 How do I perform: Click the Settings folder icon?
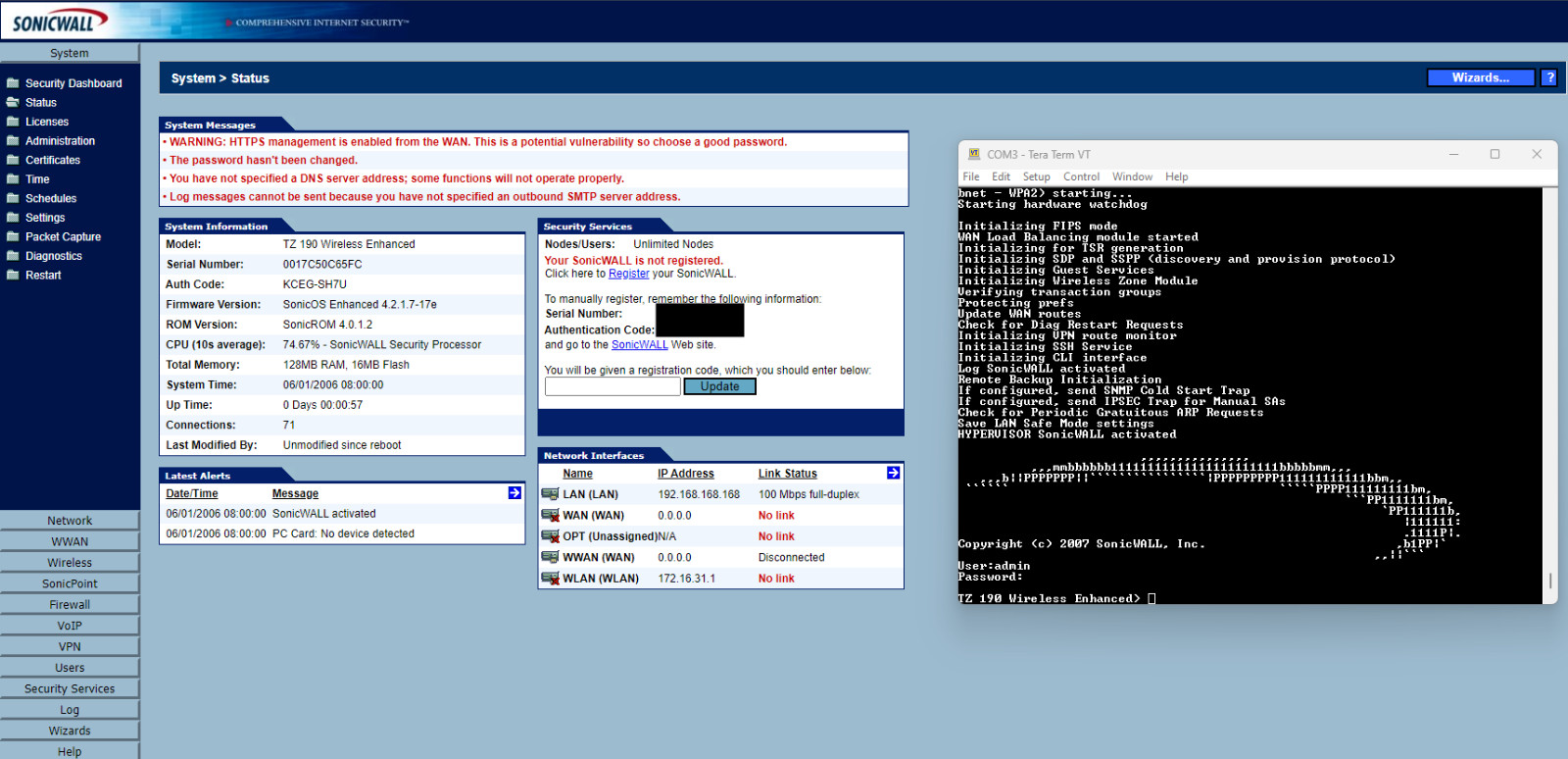pyautogui.click(x=13, y=218)
